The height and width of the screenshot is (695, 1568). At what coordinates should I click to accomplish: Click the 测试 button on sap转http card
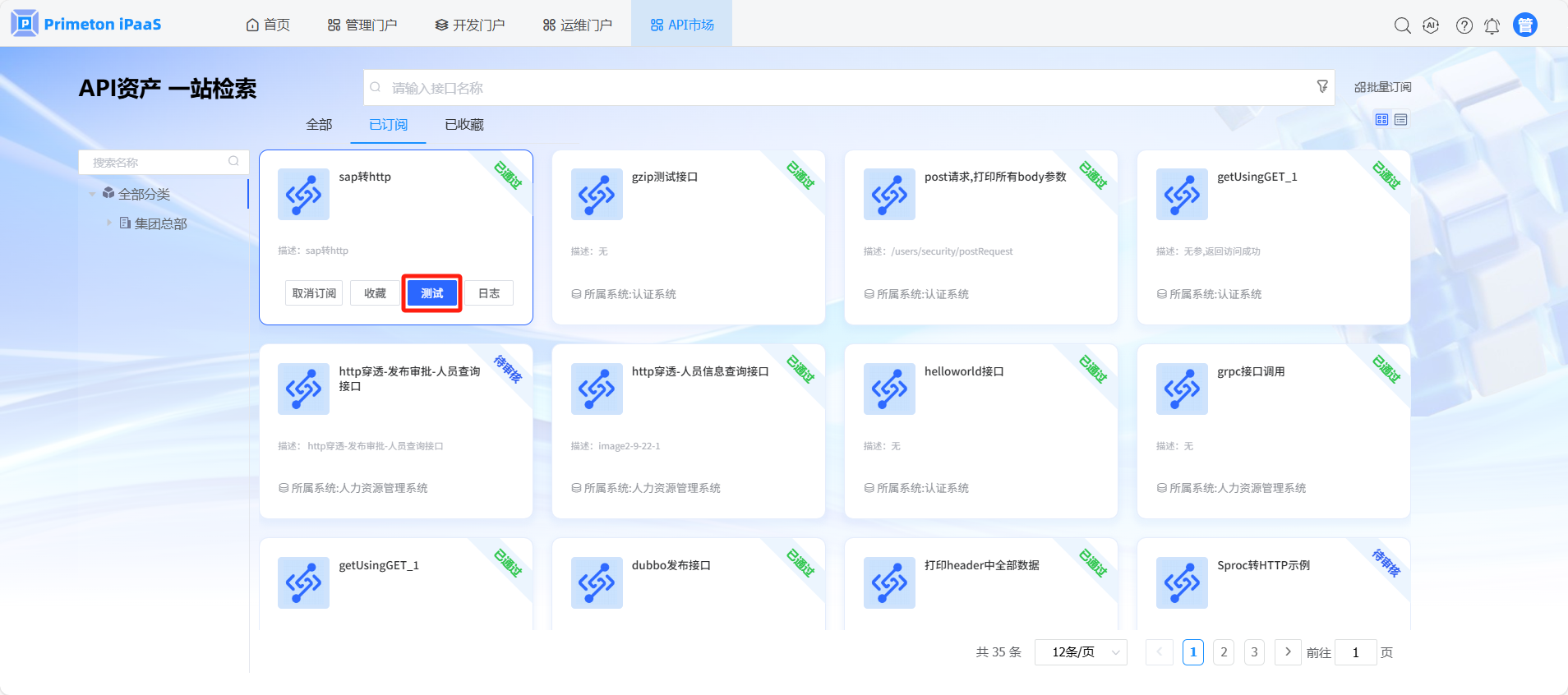432,293
